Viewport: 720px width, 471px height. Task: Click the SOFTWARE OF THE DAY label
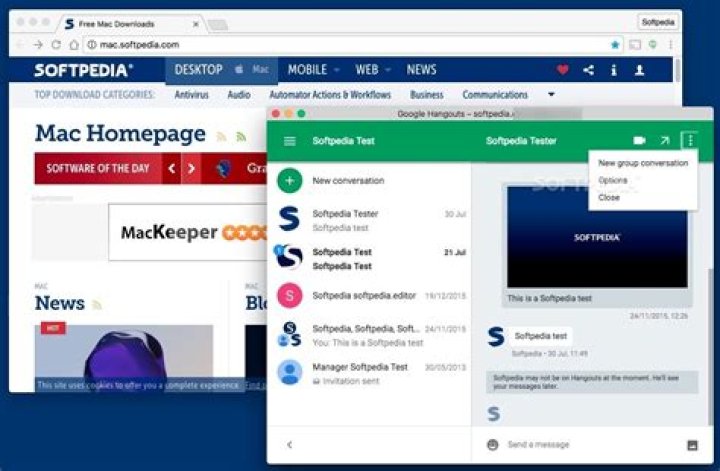[x=98, y=168]
